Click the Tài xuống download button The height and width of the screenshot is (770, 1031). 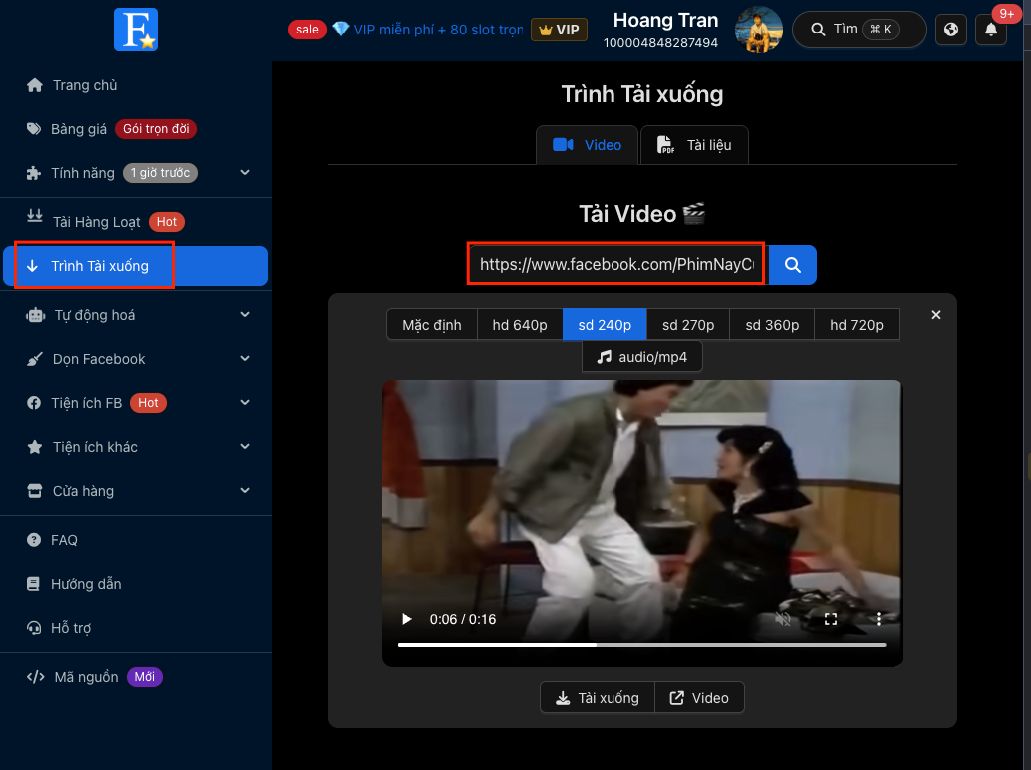[598, 698]
